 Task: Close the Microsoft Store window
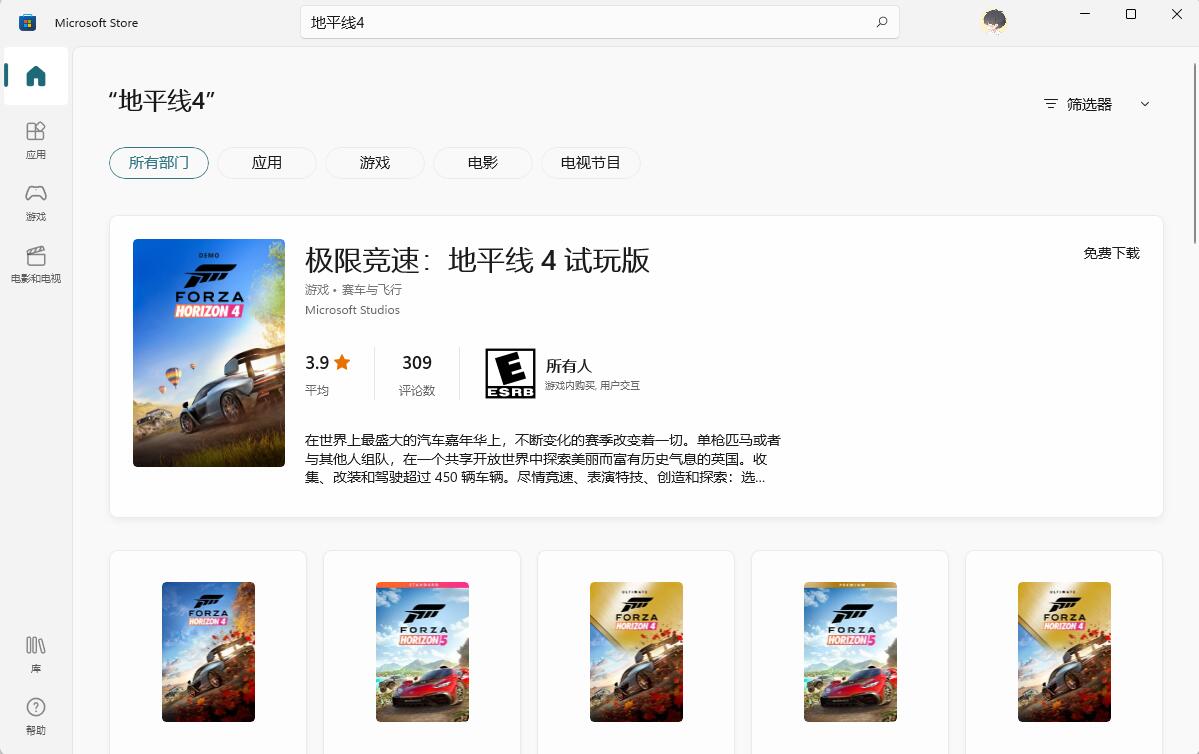click(x=1177, y=14)
